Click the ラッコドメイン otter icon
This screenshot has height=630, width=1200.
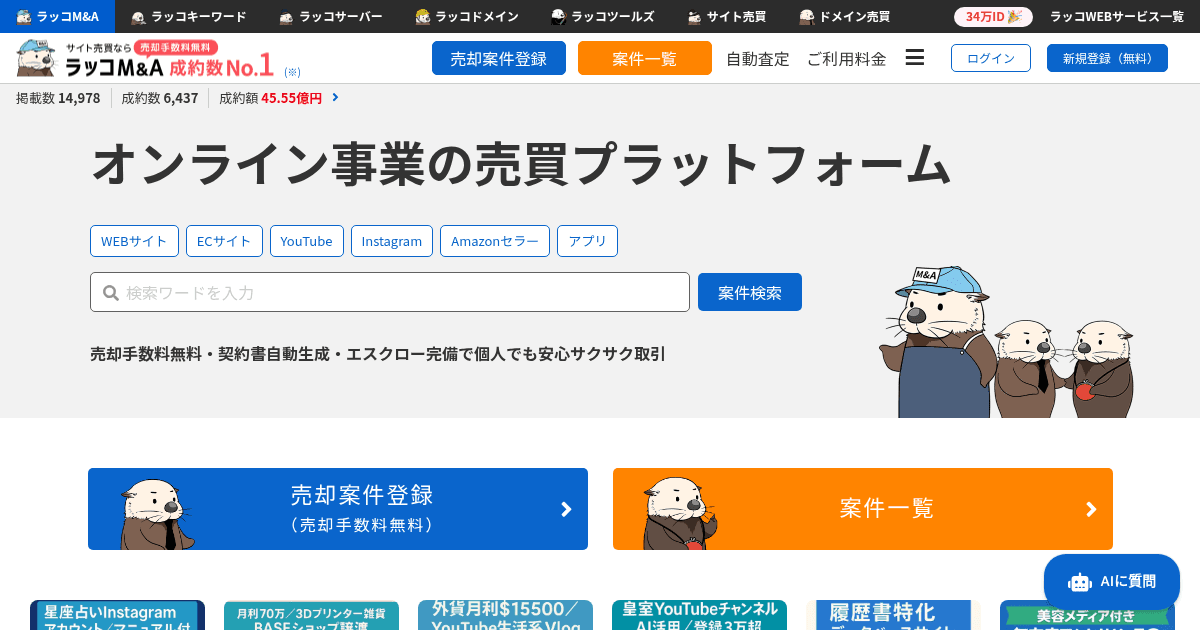point(423,17)
